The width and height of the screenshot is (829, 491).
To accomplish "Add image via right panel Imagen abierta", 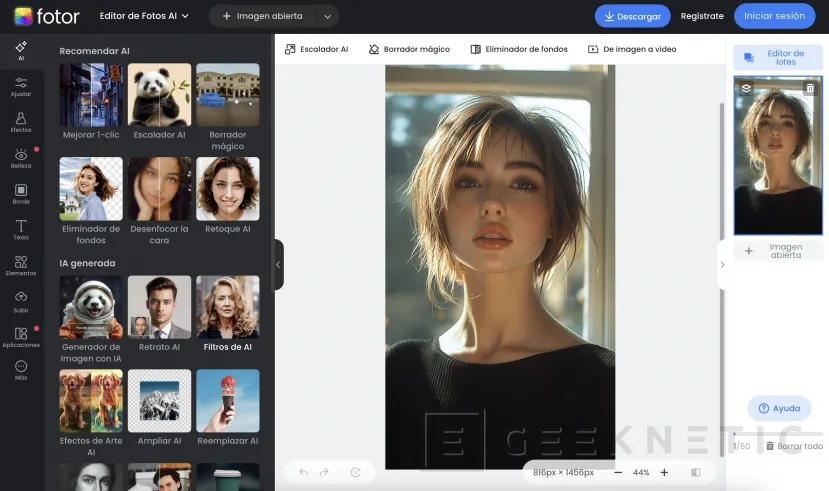I will click(x=778, y=251).
